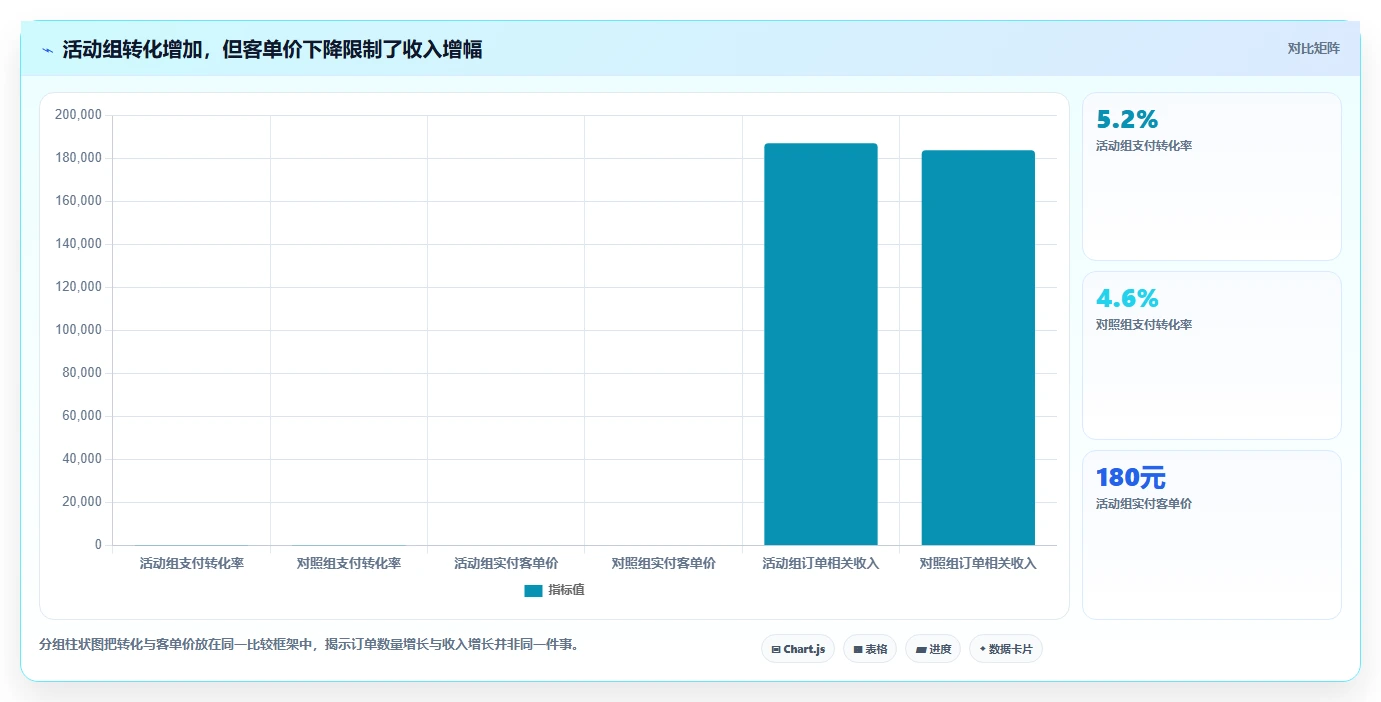This screenshot has height=702, width=1381.
Task: Select the 进度 pill tag
Action: click(933, 649)
